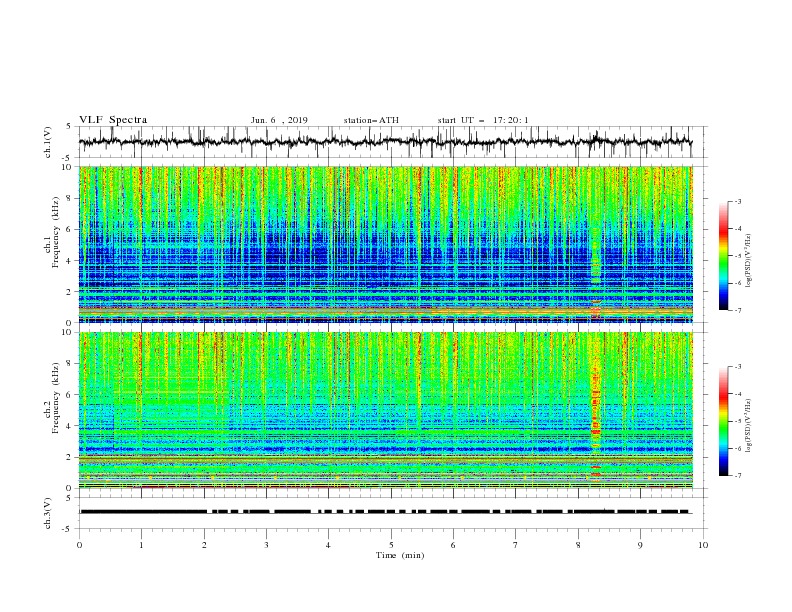Click time axis tick label '1'
This screenshot has height=612, width=792.
coord(141,545)
